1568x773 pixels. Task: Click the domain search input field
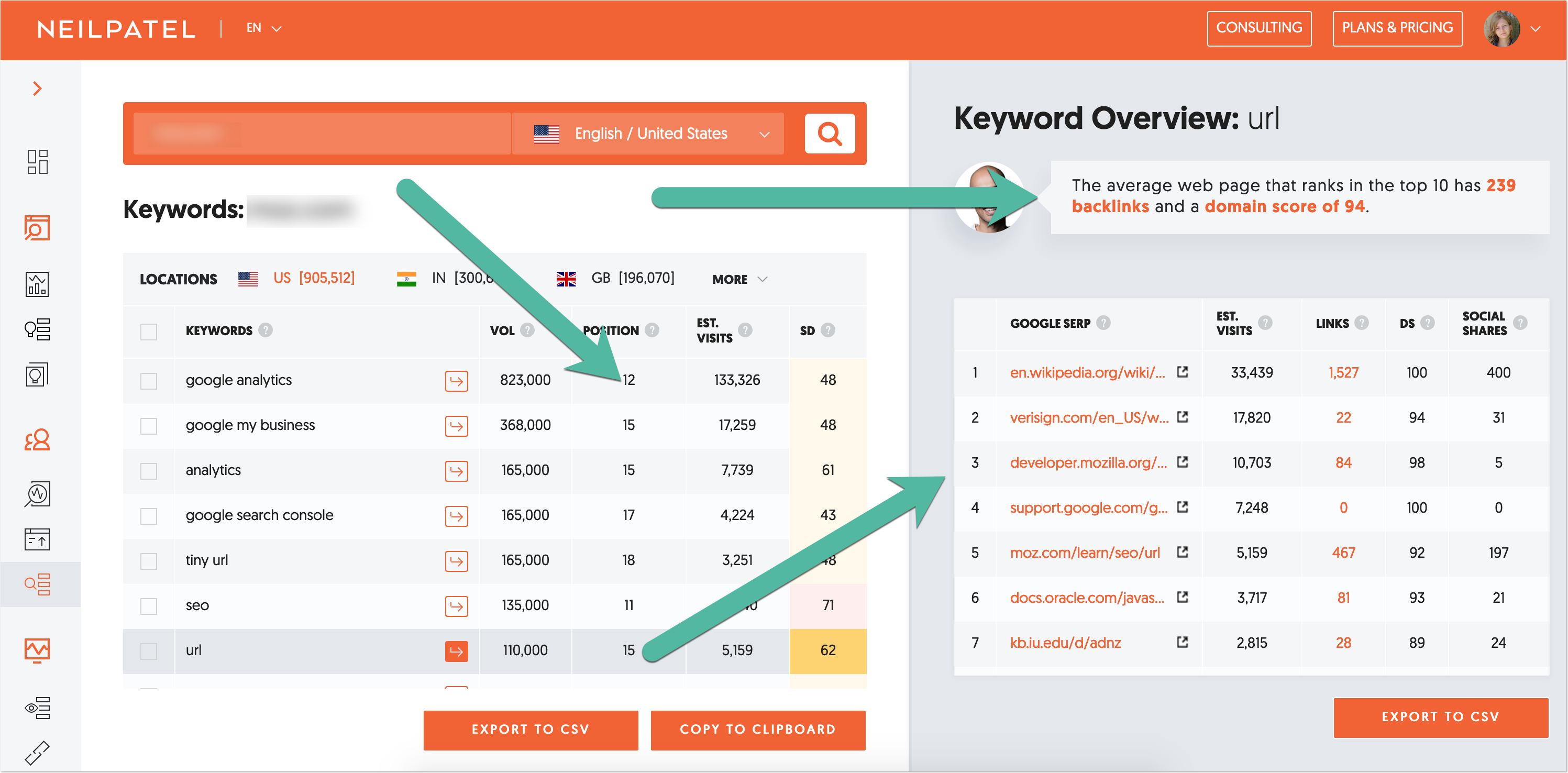pos(322,134)
